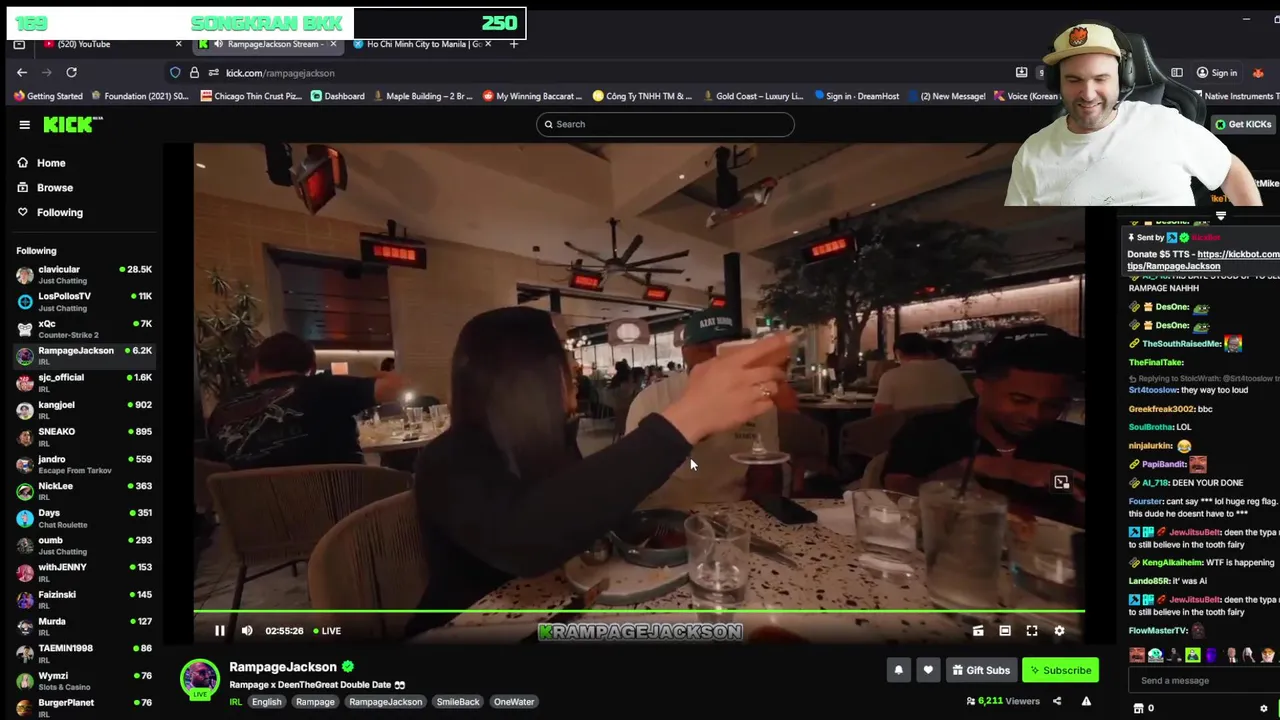Image resolution: width=1280 pixels, height=720 pixels.
Task: Close the RampageJackson Stream tab
Action: 334,44
